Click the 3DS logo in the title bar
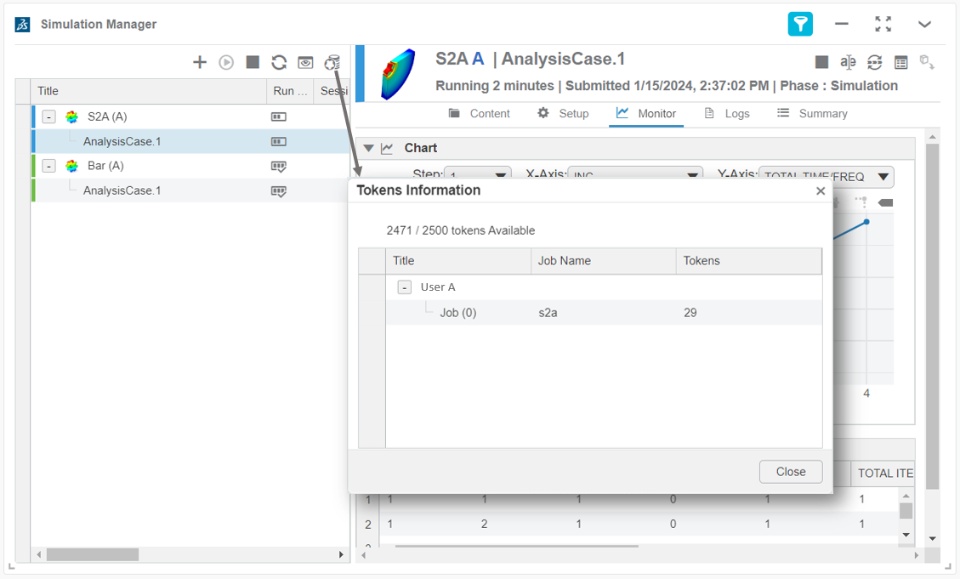The height and width of the screenshot is (579, 960). pos(23,24)
